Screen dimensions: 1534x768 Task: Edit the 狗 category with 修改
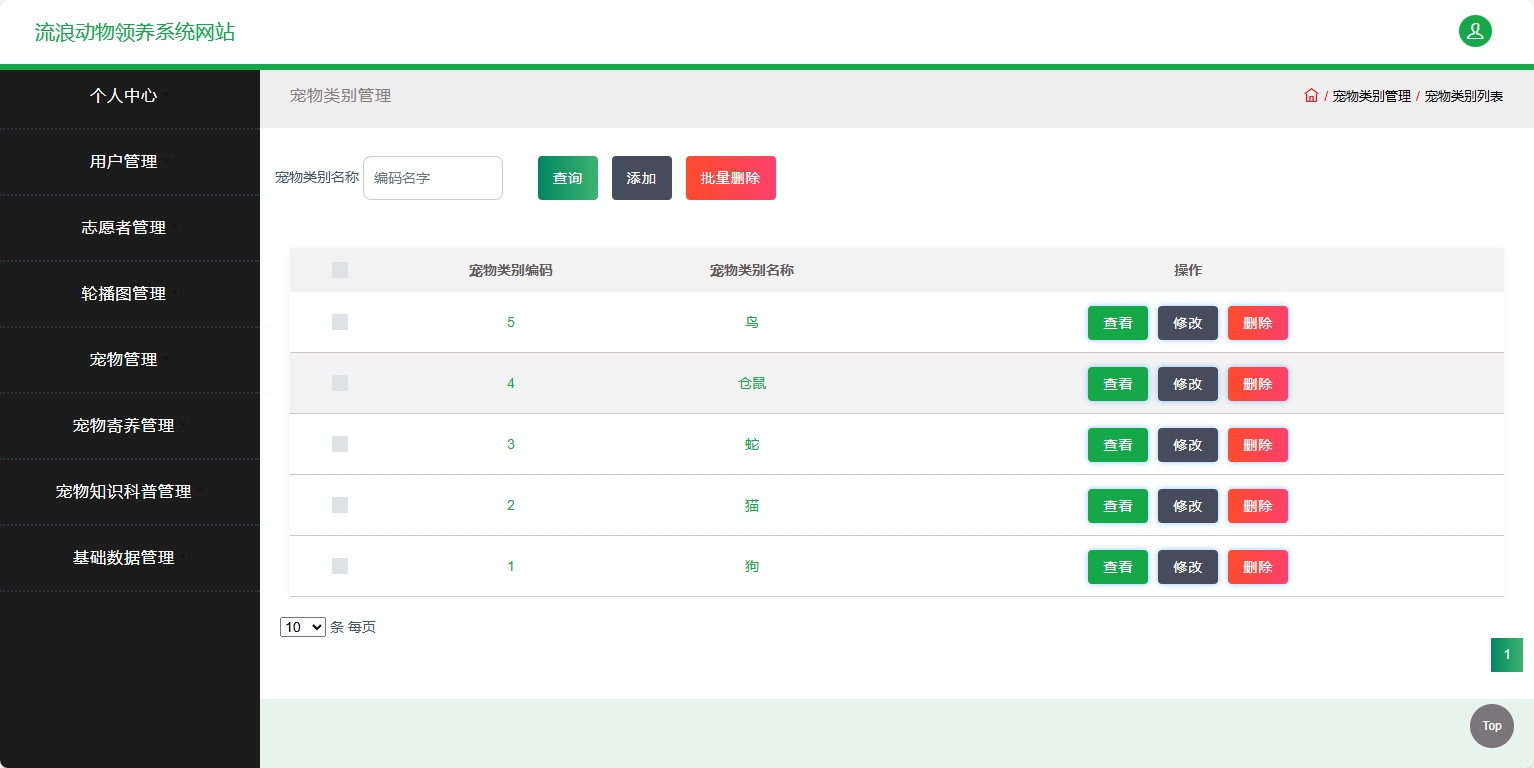coord(1188,567)
